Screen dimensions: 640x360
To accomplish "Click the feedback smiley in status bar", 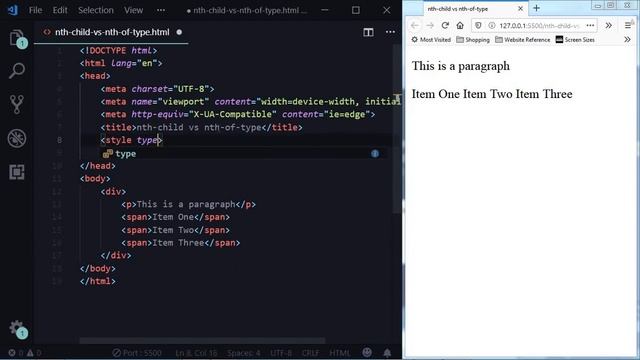I will [x=367, y=352].
